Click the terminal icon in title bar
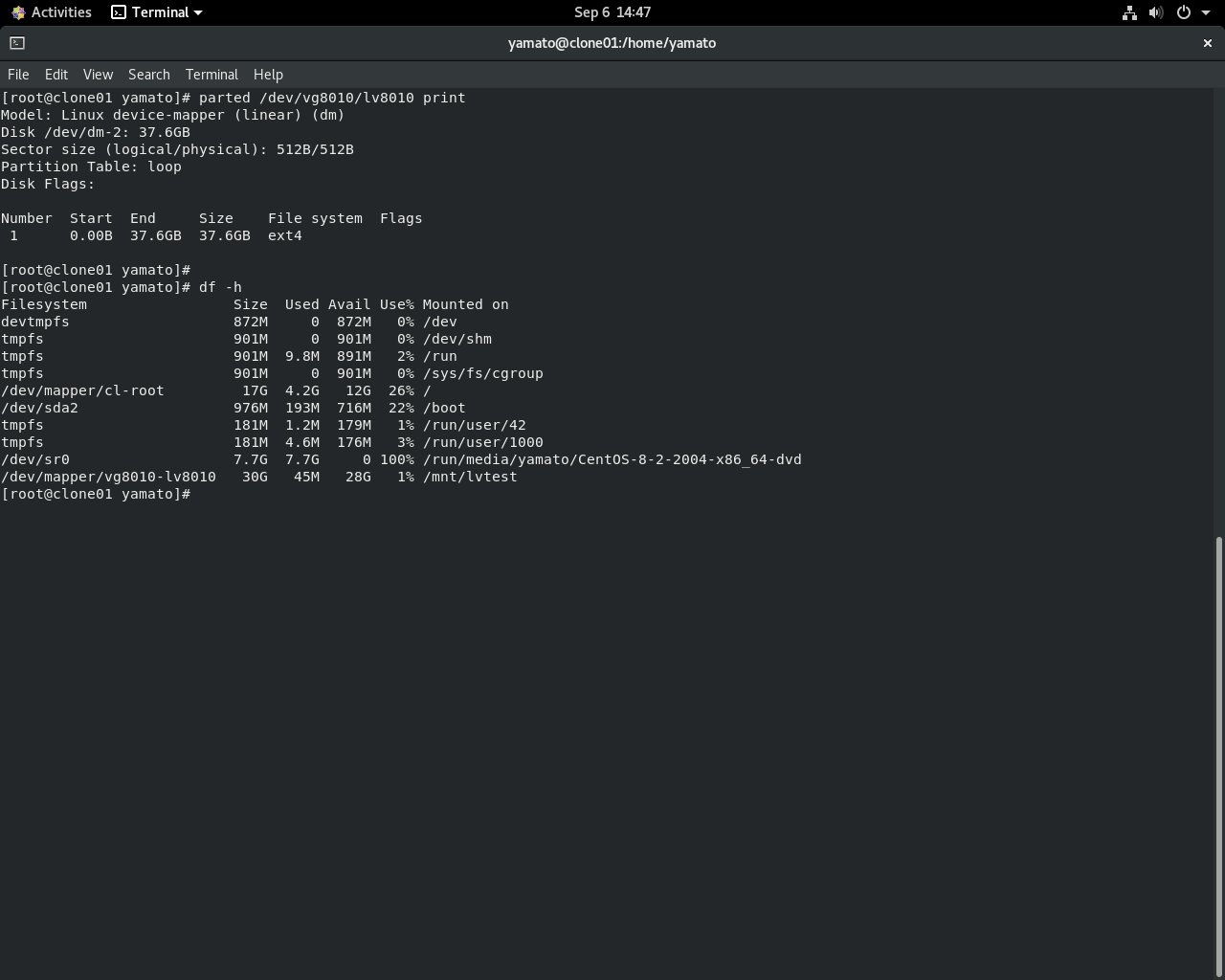Viewport: 1225px width, 980px height. pos(17,43)
